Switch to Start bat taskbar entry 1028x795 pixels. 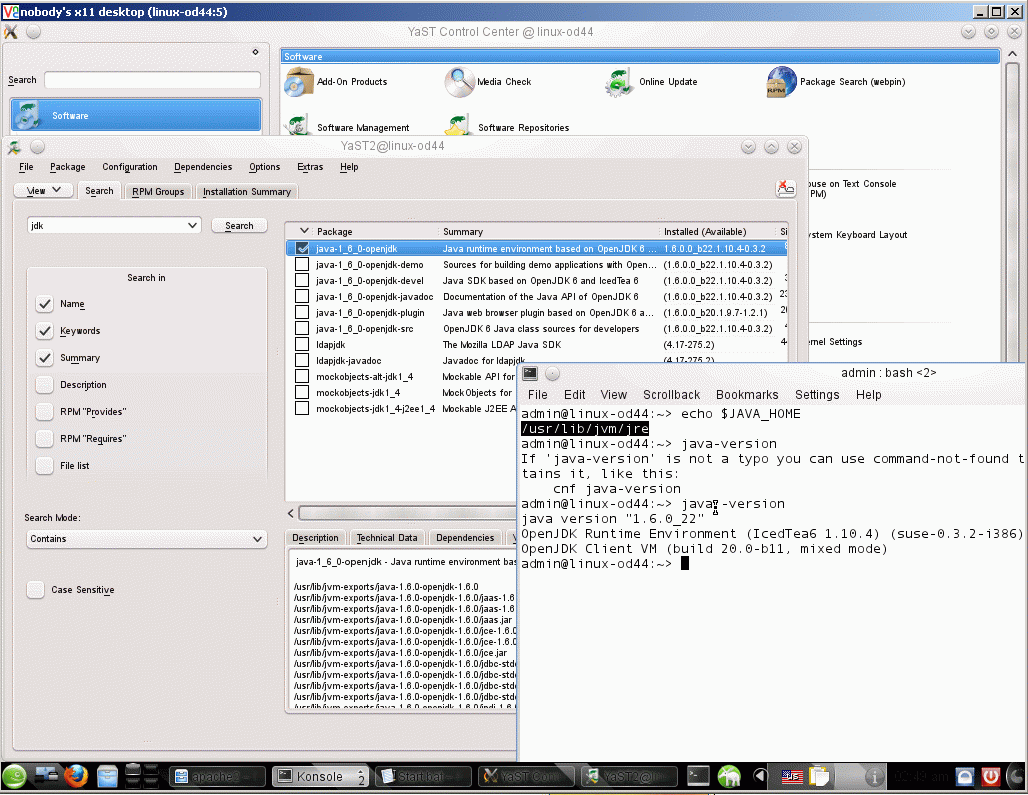(424, 777)
